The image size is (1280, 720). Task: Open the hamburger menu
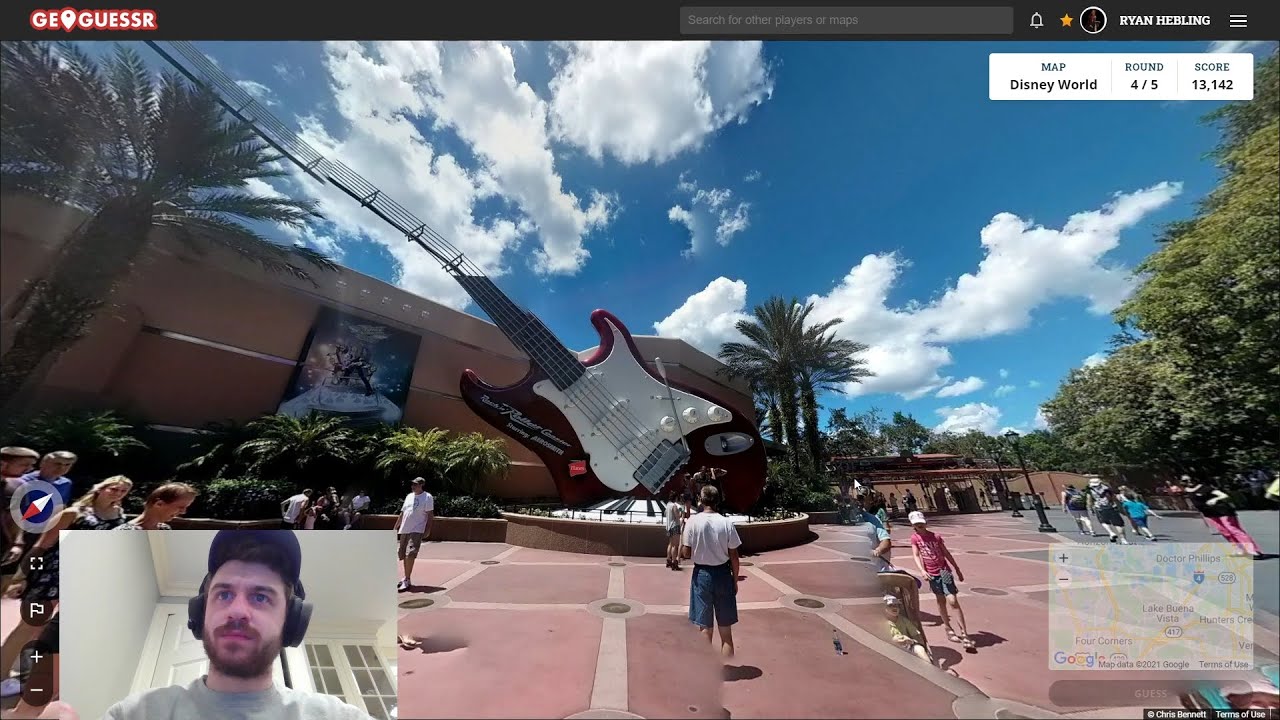pyautogui.click(x=1238, y=20)
